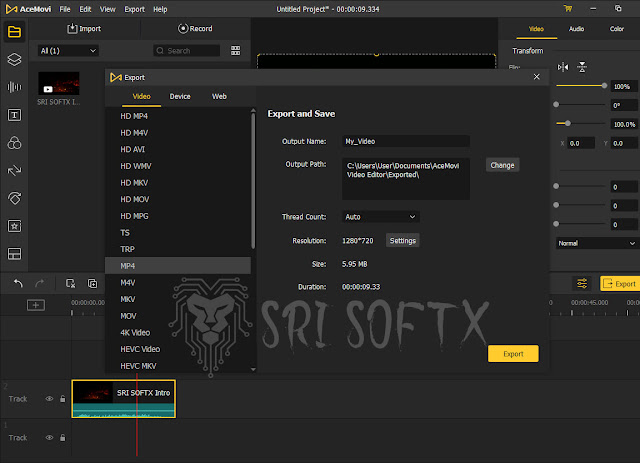This screenshot has height=463, width=640.
Task: Open the Edit menu
Action: coord(85,9)
